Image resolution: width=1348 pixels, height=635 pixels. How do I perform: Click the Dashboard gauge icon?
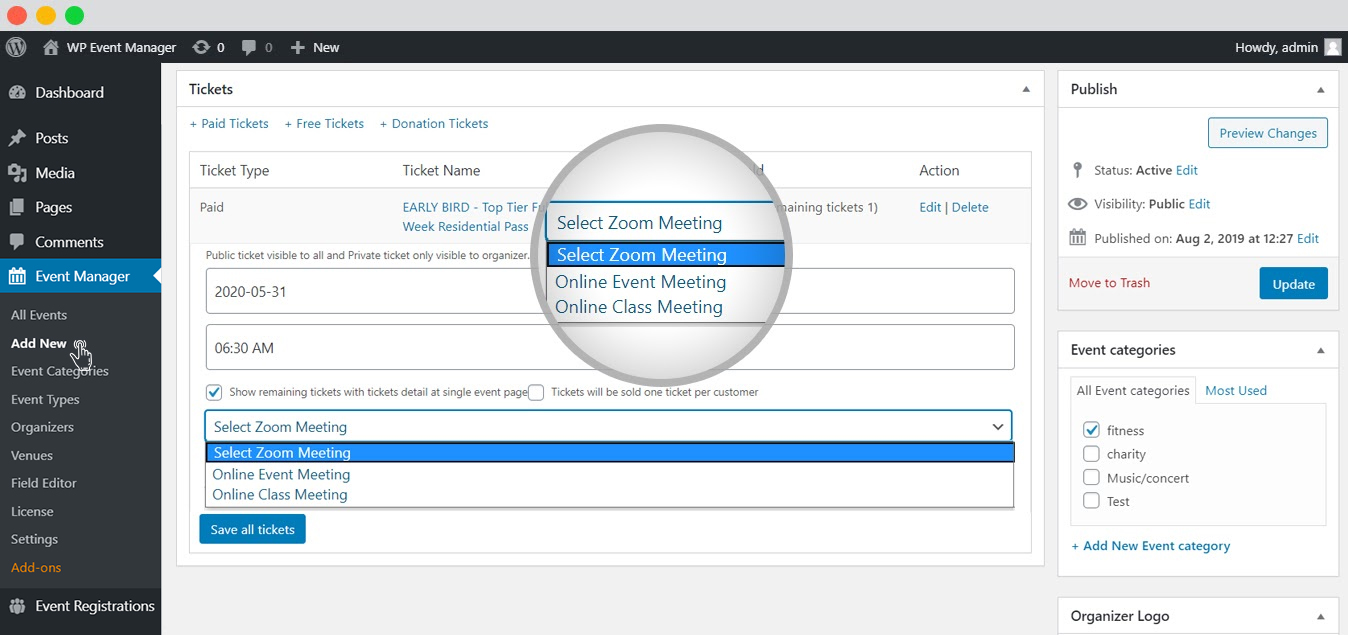click(17, 93)
